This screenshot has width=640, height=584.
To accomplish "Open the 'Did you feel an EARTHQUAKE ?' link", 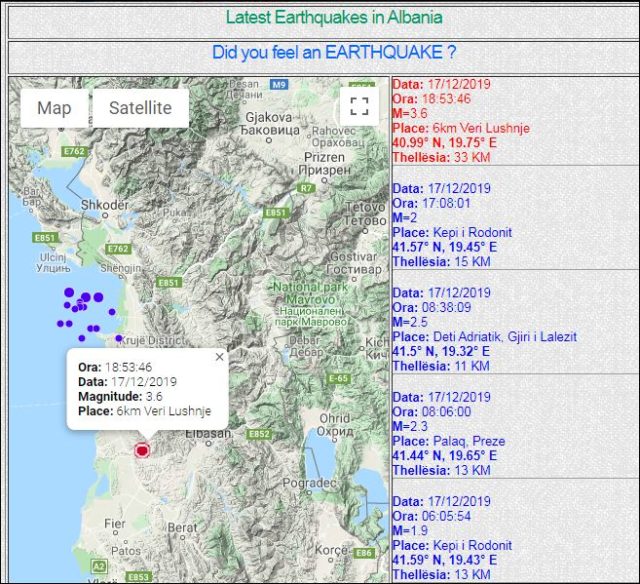I will pyautogui.click(x=334, y=52).
